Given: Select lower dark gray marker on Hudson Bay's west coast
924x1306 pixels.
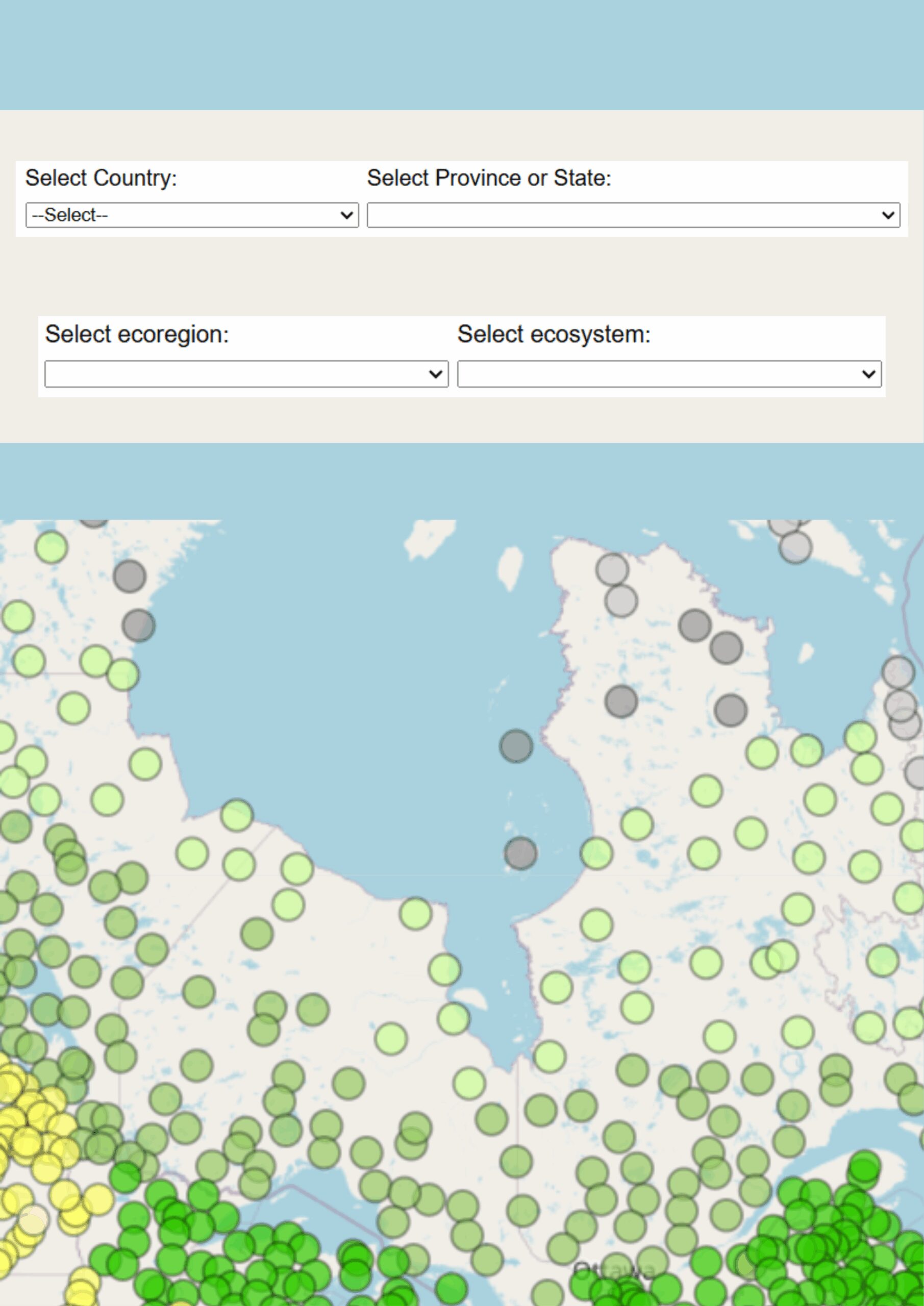Looking at the screenshot, I should click(138, 625).
